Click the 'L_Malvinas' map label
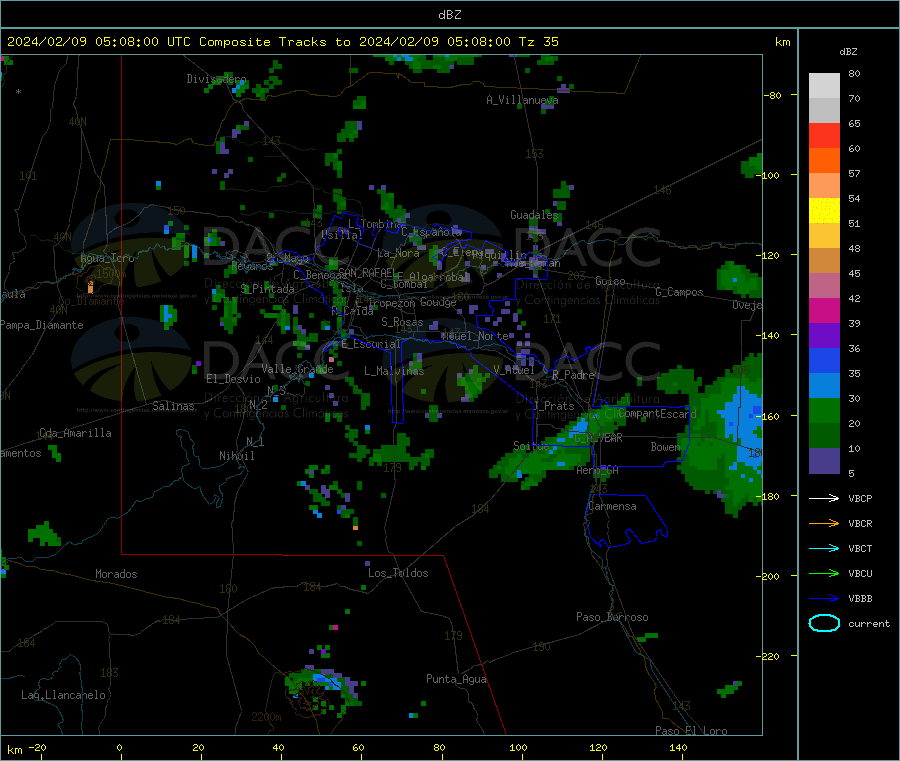900x761 pixels. (394, 371)
